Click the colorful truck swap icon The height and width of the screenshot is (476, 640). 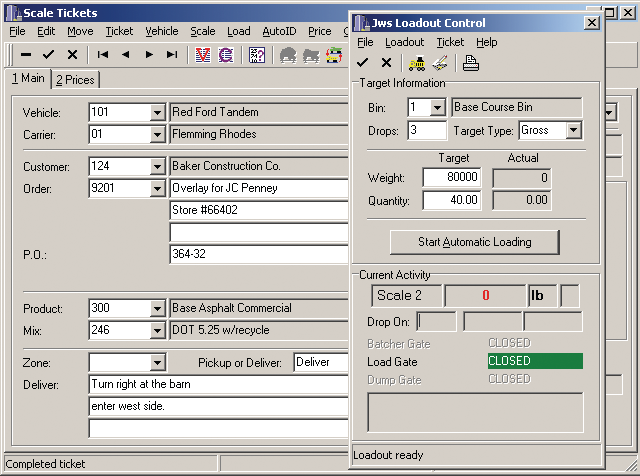[334, 55]
